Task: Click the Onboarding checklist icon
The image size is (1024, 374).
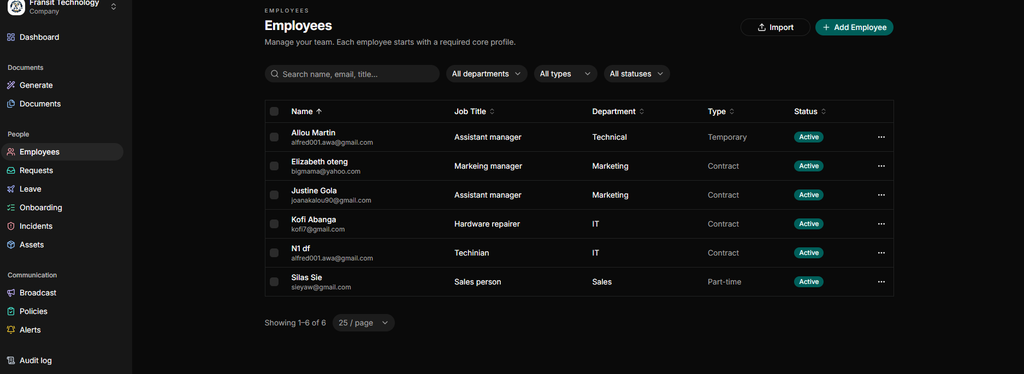Action: click(x=10, y=208)
